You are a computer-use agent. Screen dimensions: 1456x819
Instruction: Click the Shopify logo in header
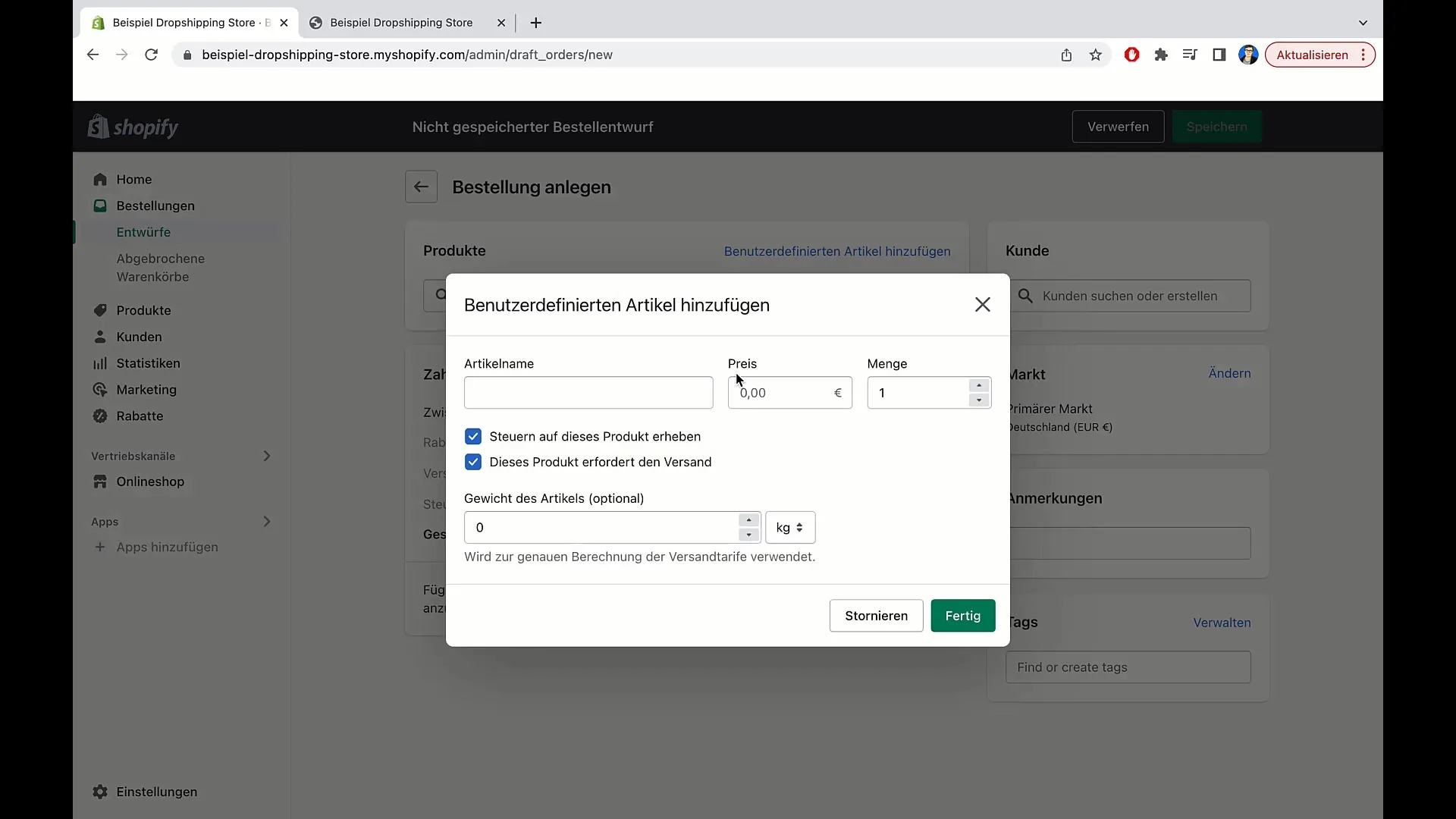coord(133,127)
